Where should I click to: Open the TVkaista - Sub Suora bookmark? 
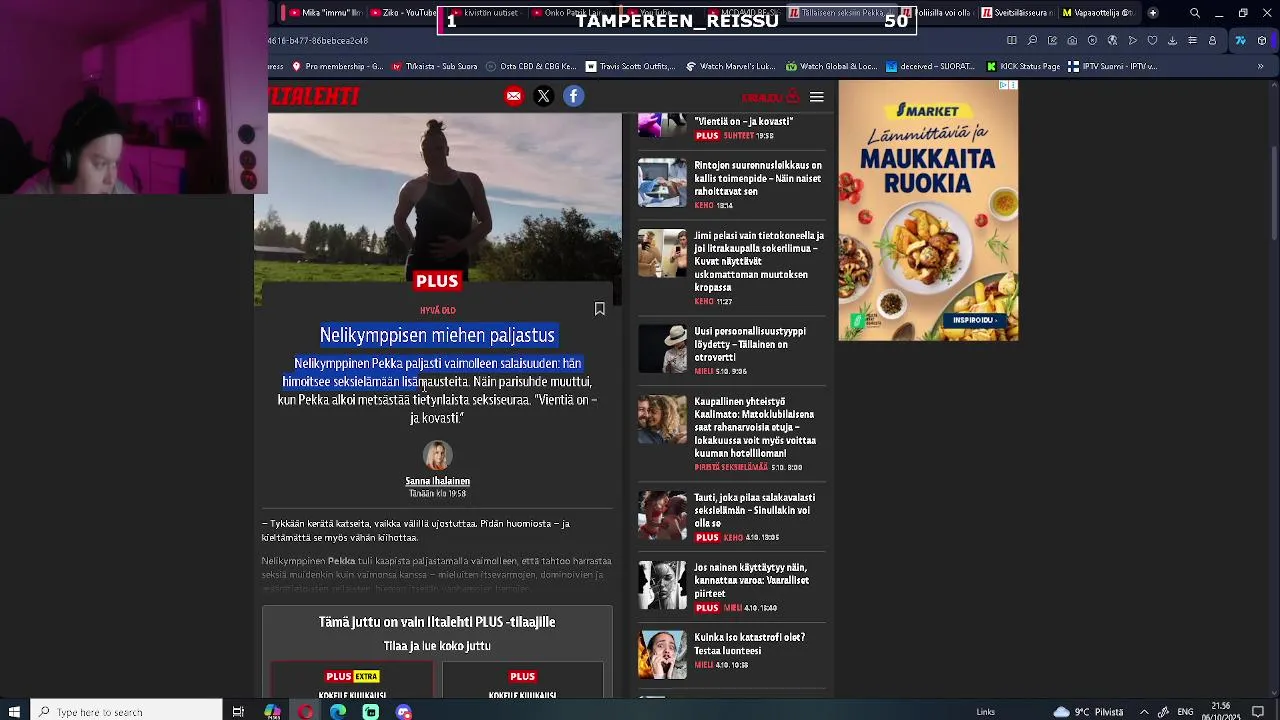pyautogui.click(x=435, y=67)
